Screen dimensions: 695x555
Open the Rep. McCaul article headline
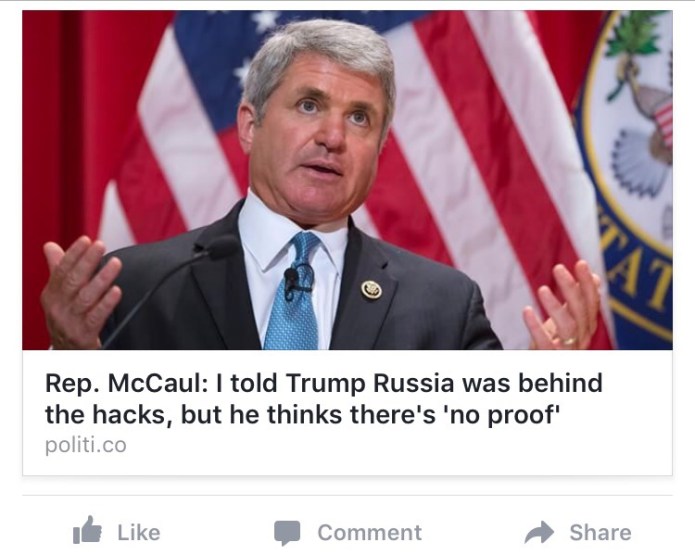coord(324,399)
